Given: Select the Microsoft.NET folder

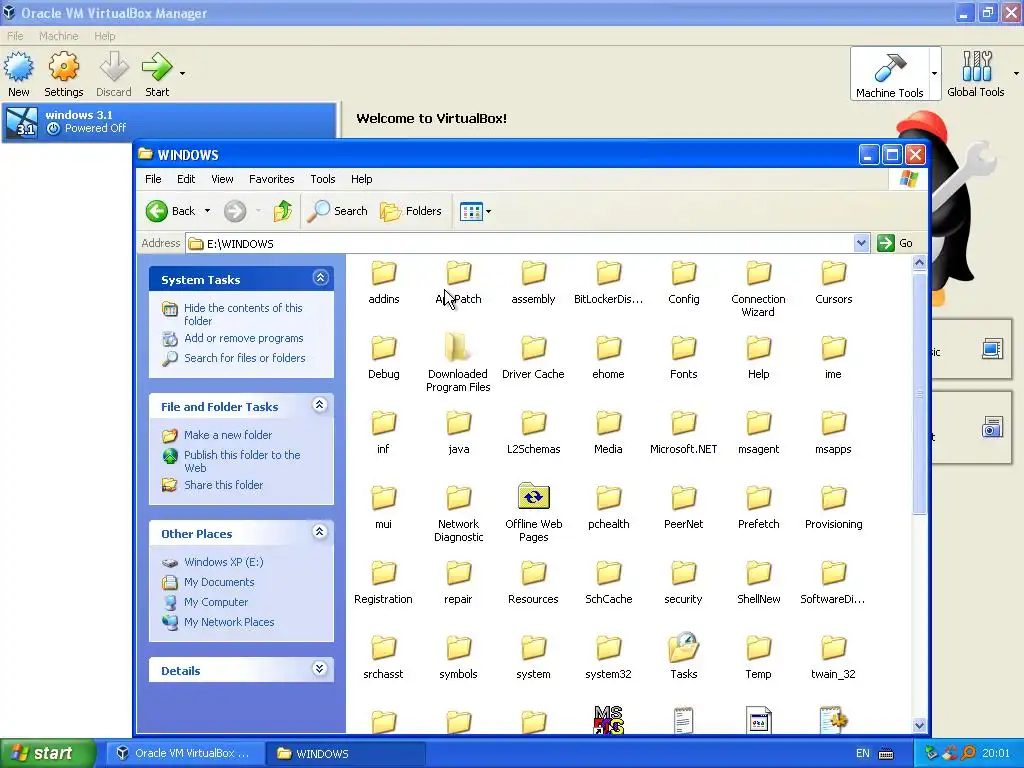Looking at the screenshot, I should (x=683, y=433).
